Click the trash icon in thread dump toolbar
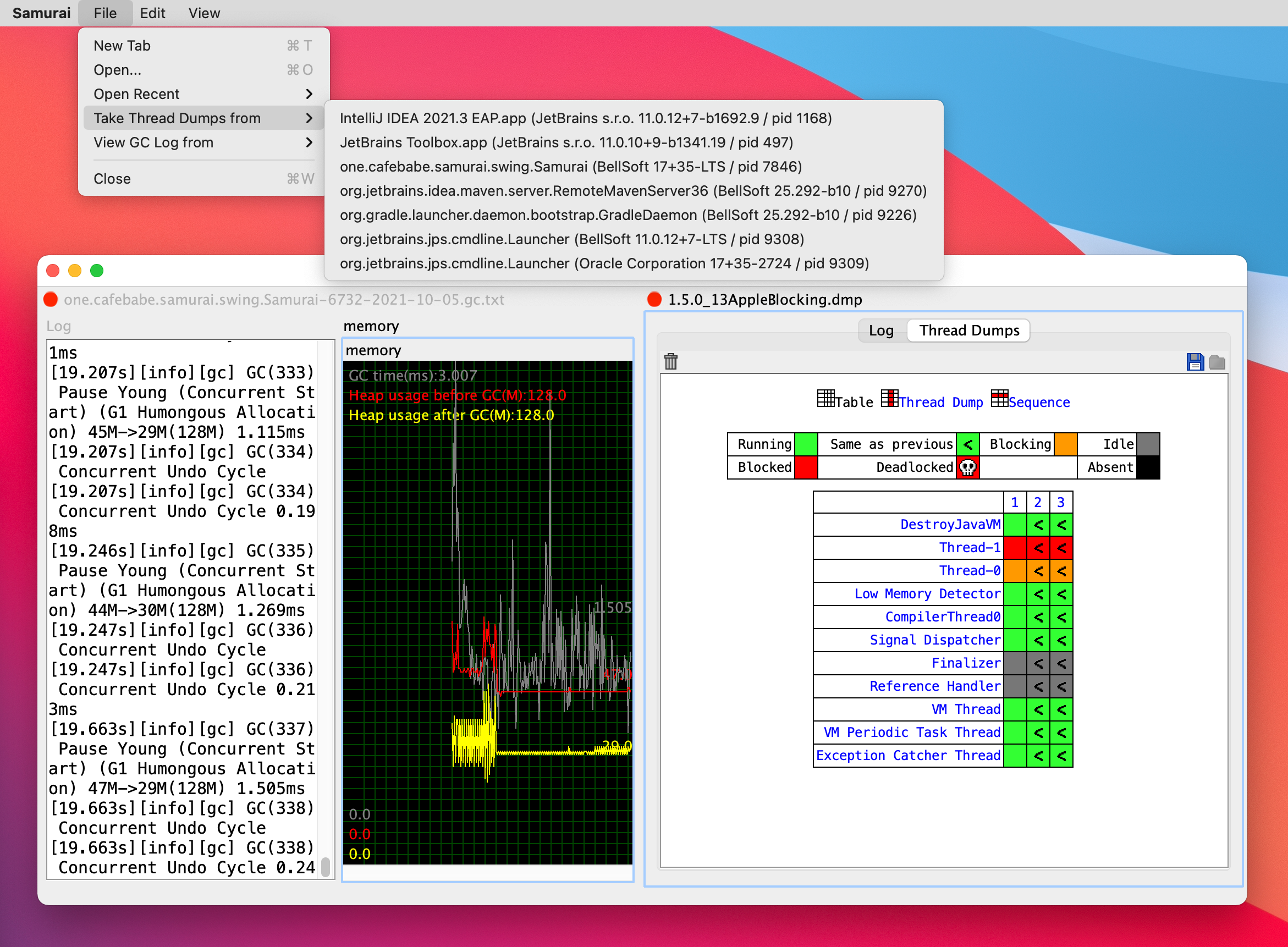This screenshot has width=1288, height=947. click(x=670, y=361)
